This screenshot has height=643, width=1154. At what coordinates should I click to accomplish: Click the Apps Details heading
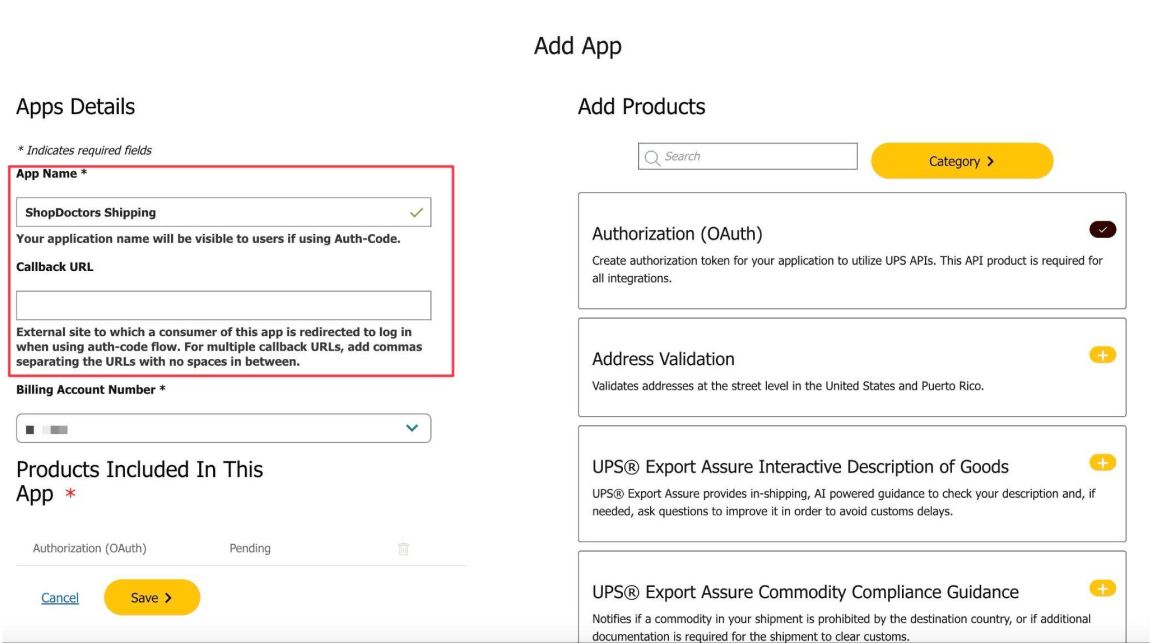[x=76, y=107]
